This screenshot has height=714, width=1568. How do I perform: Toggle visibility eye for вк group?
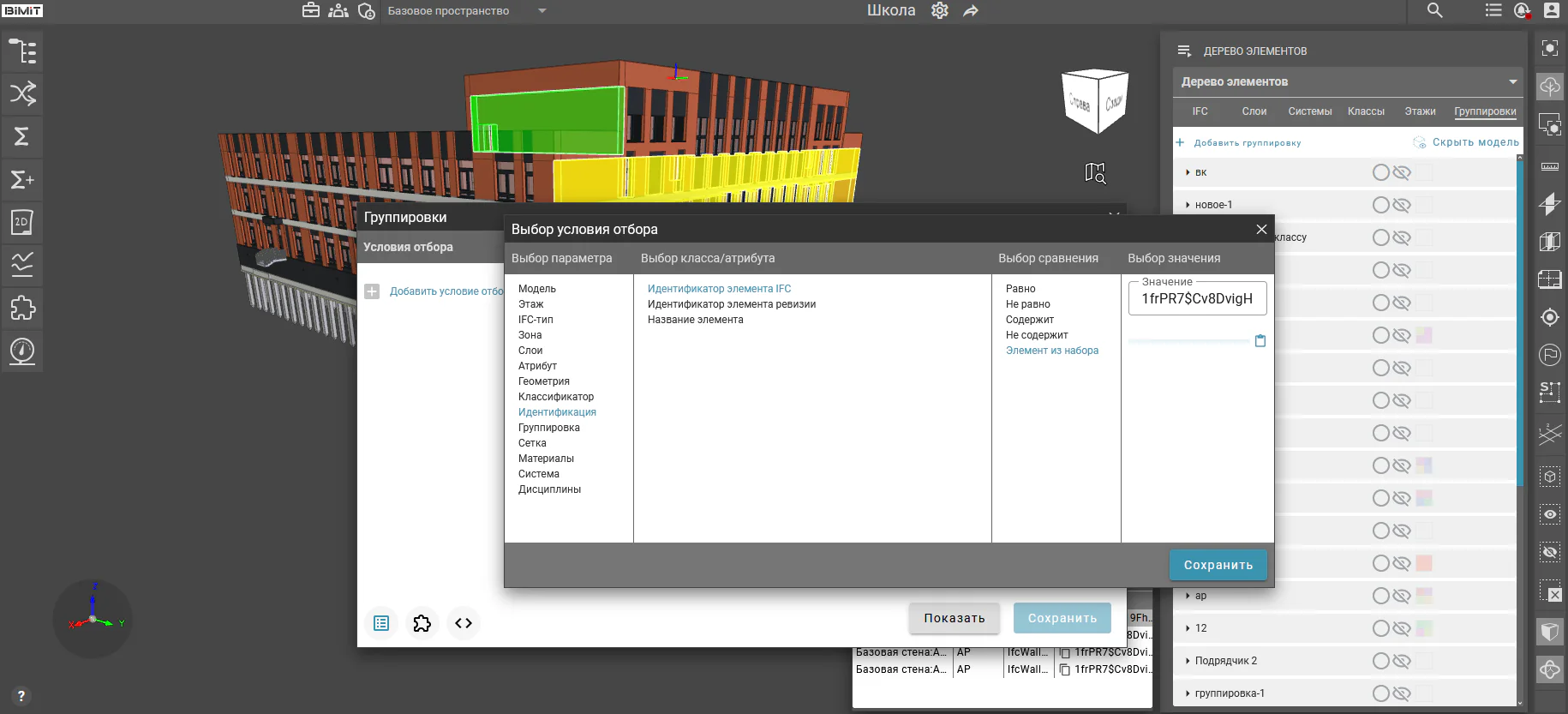click(x=1402, y=172)
